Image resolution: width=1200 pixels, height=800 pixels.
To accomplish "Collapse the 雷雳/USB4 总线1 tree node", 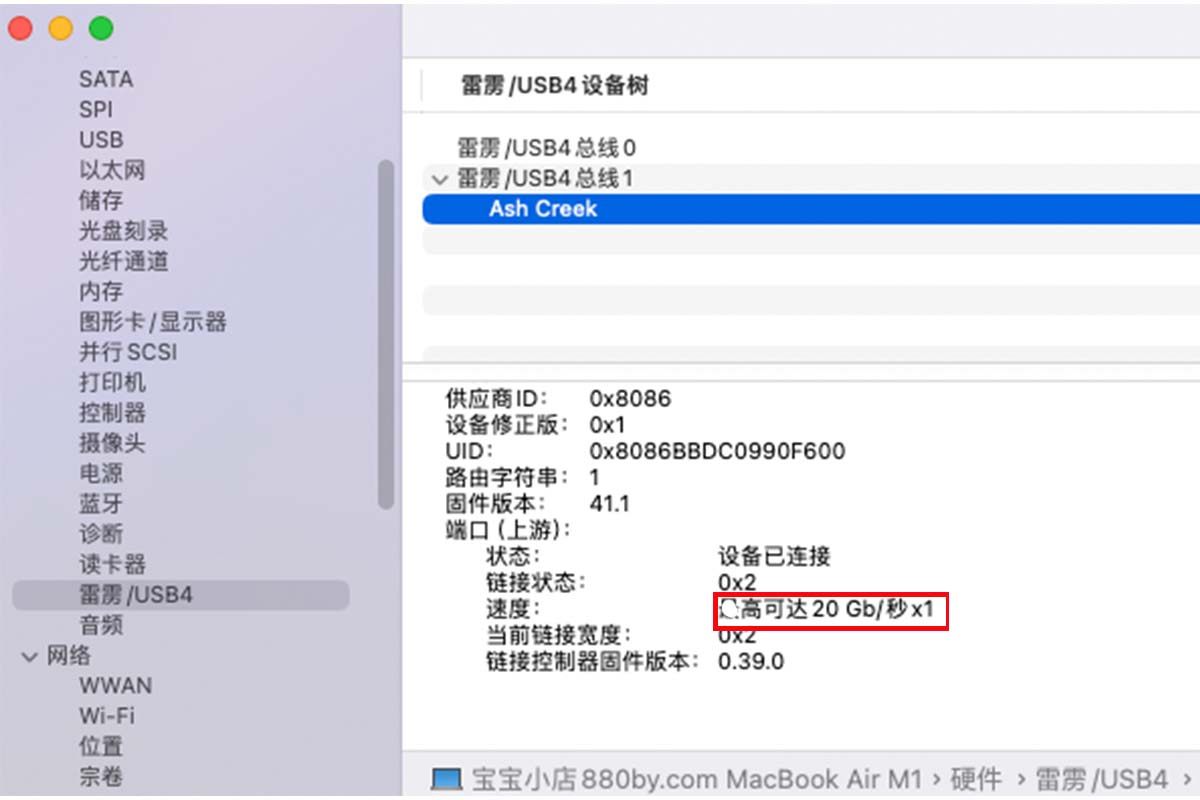I will pos(438,179).
